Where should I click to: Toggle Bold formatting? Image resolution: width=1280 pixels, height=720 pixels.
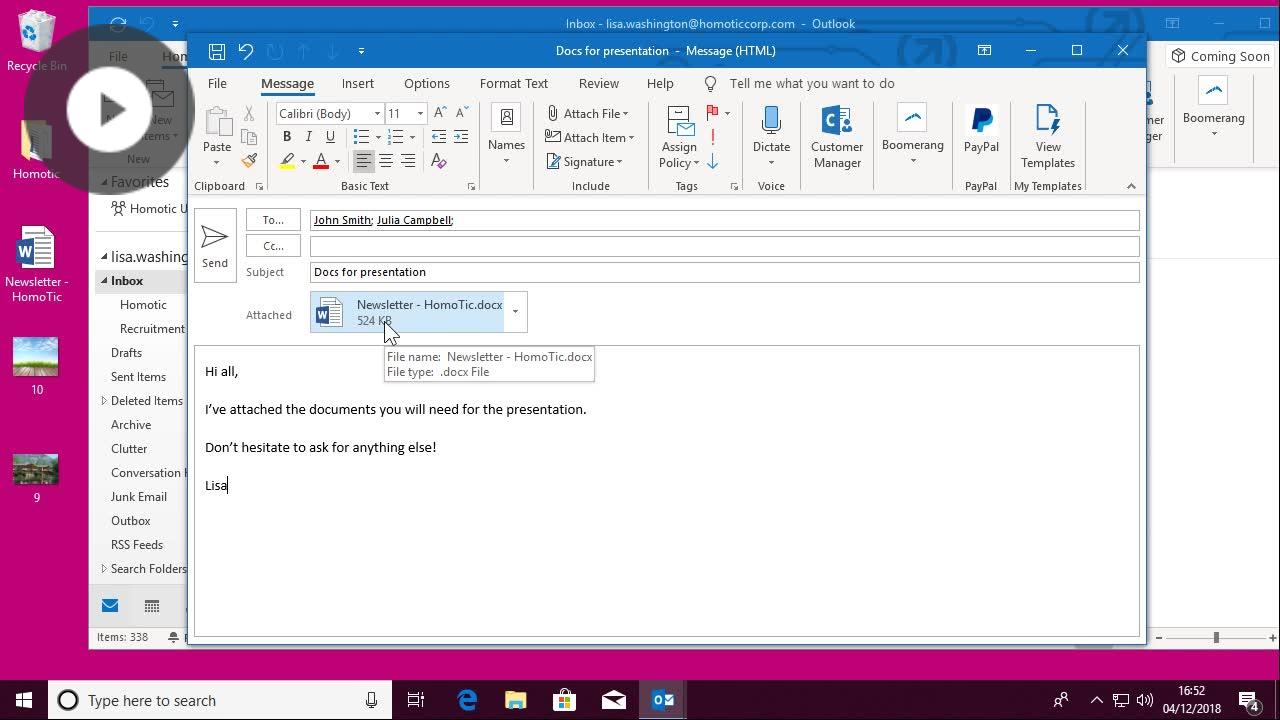tap(287, 137)
